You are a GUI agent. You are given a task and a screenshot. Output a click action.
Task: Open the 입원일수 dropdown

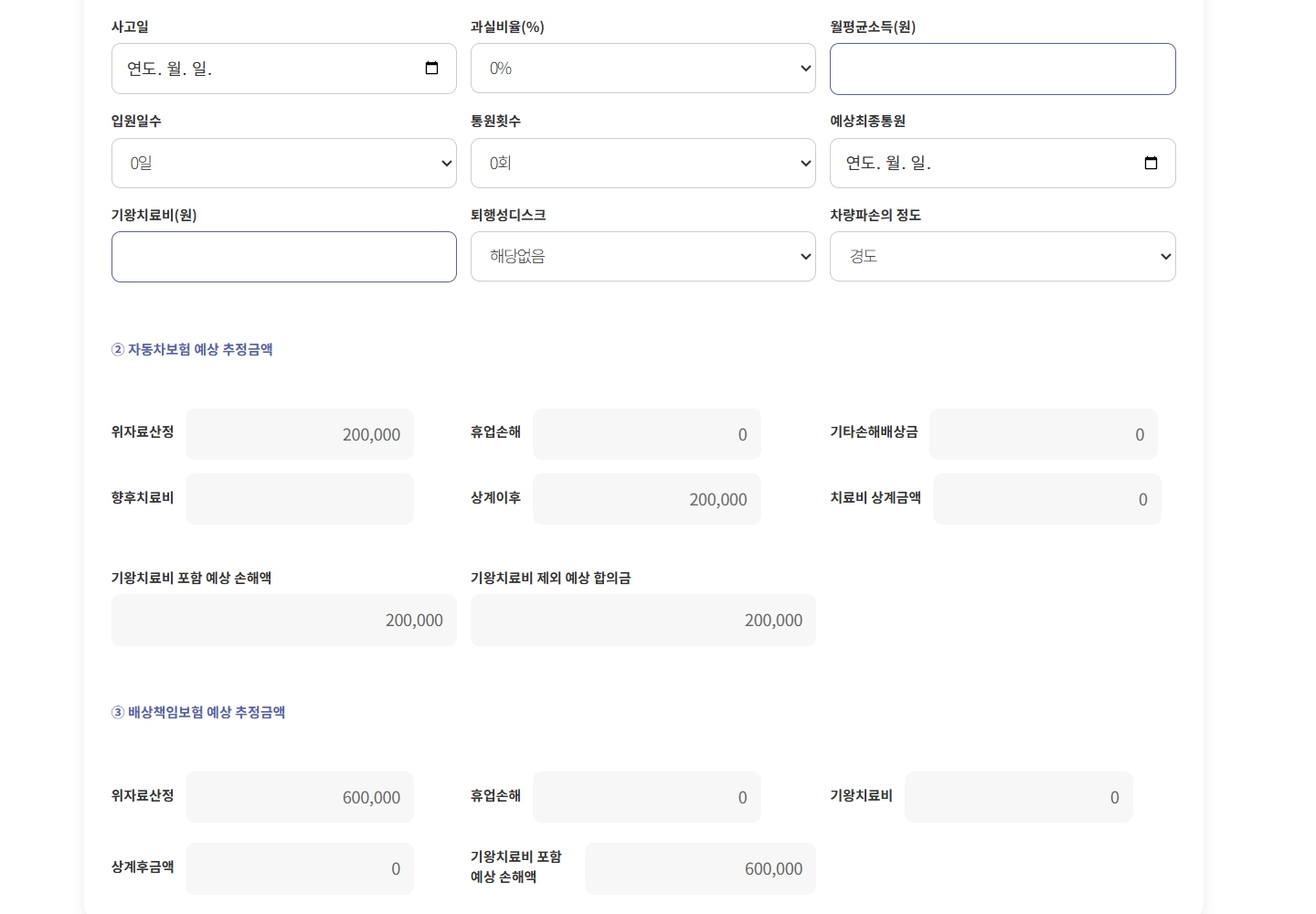(x=284, y=163)
